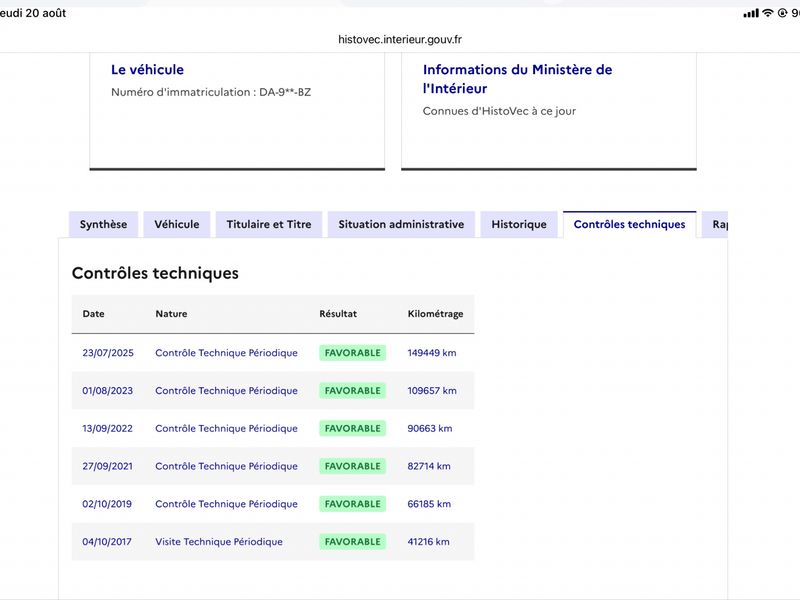The width and height of the screenshot is (800, 600).
Task: Tap the histovec.interieur.gouv.fr address bar
Action: 400,39
